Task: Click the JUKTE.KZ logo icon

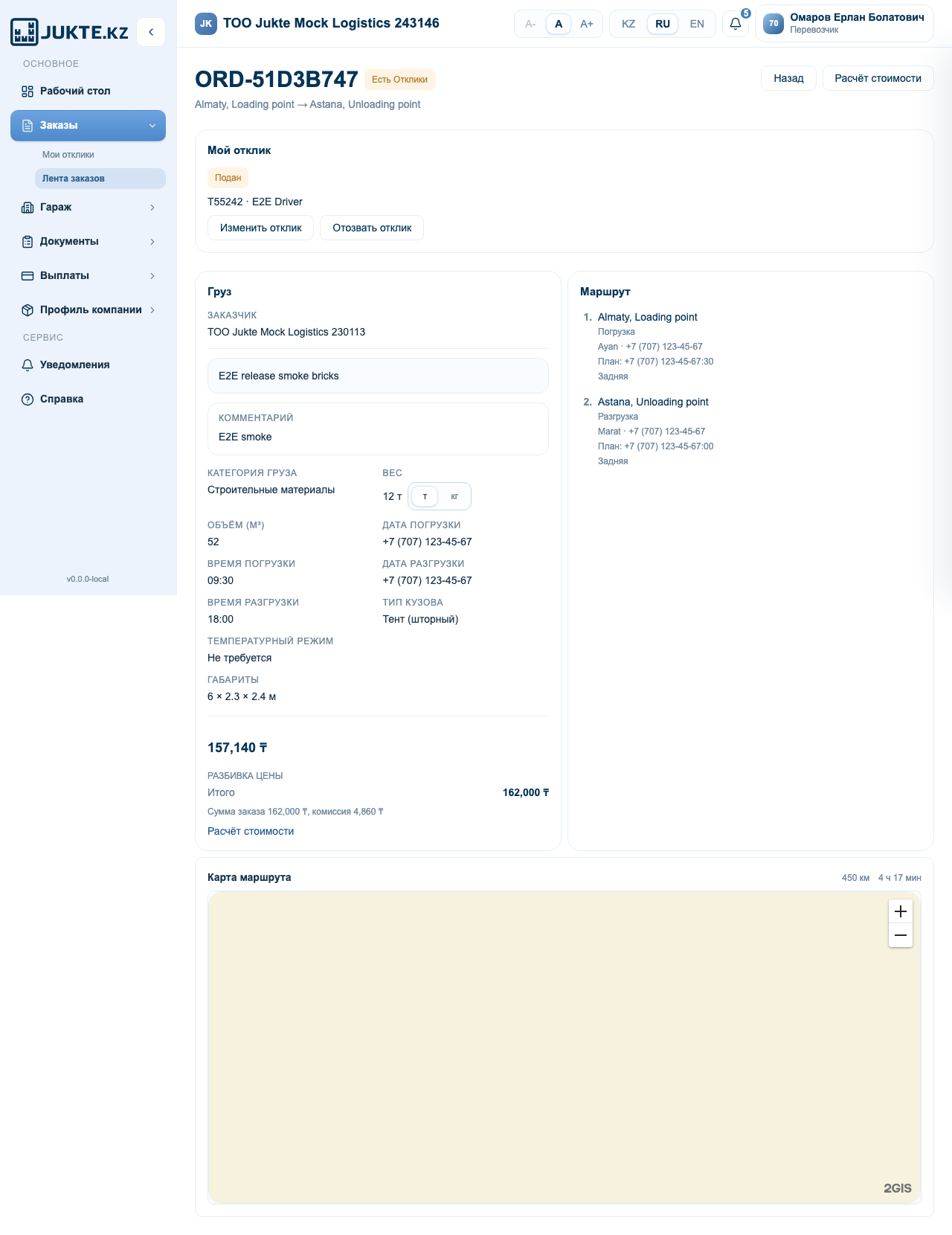Action: pos(24,32)
